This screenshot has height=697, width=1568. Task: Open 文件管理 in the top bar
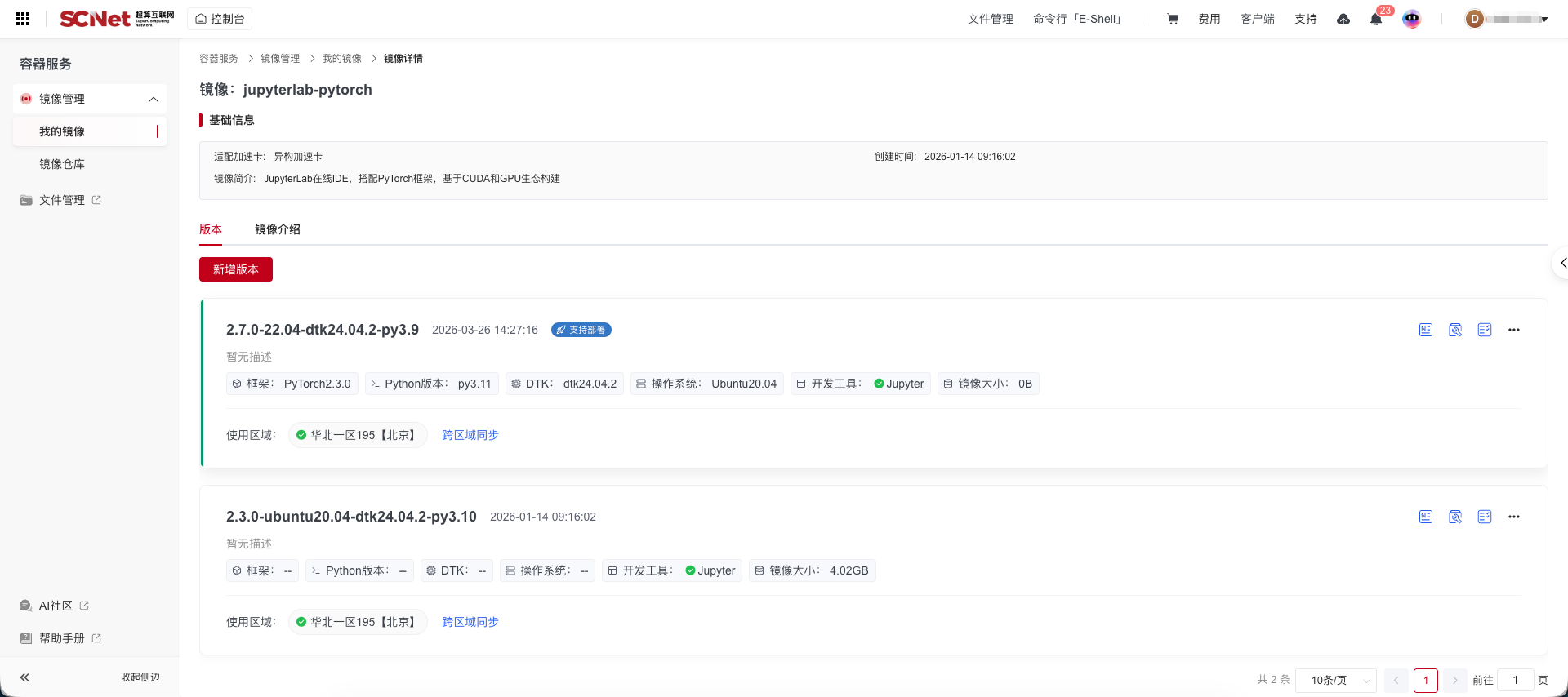(x=990, y=19)
